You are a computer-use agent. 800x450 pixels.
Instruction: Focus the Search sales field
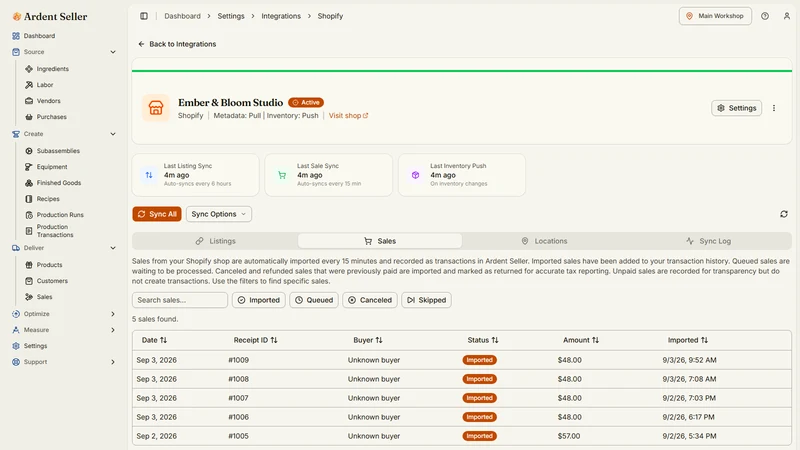tap(180, 300)
